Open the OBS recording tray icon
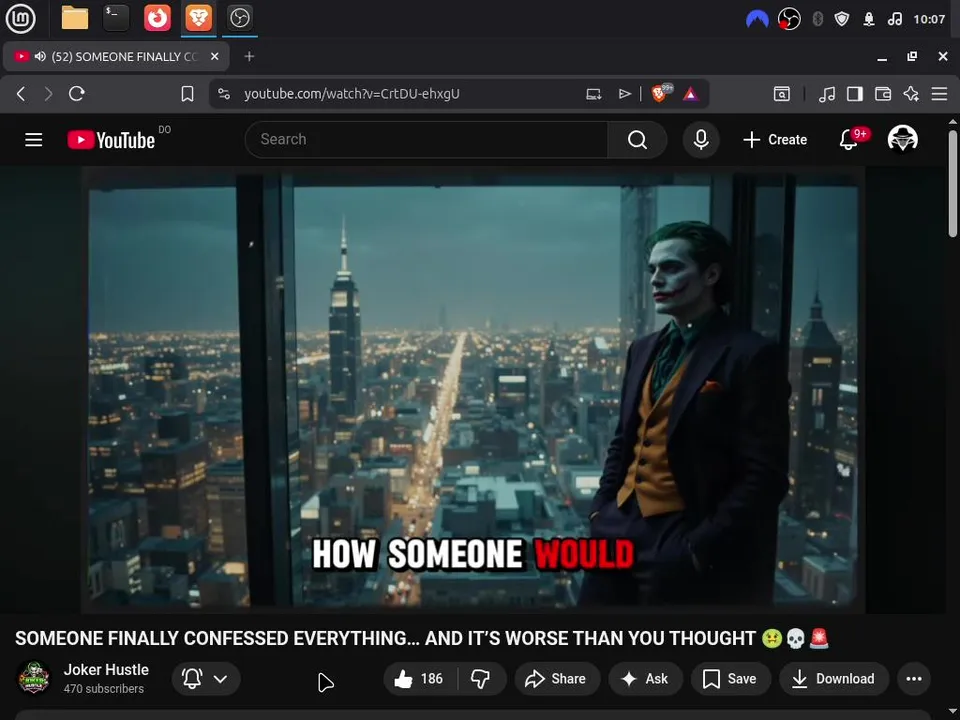 tap(789, 20)
